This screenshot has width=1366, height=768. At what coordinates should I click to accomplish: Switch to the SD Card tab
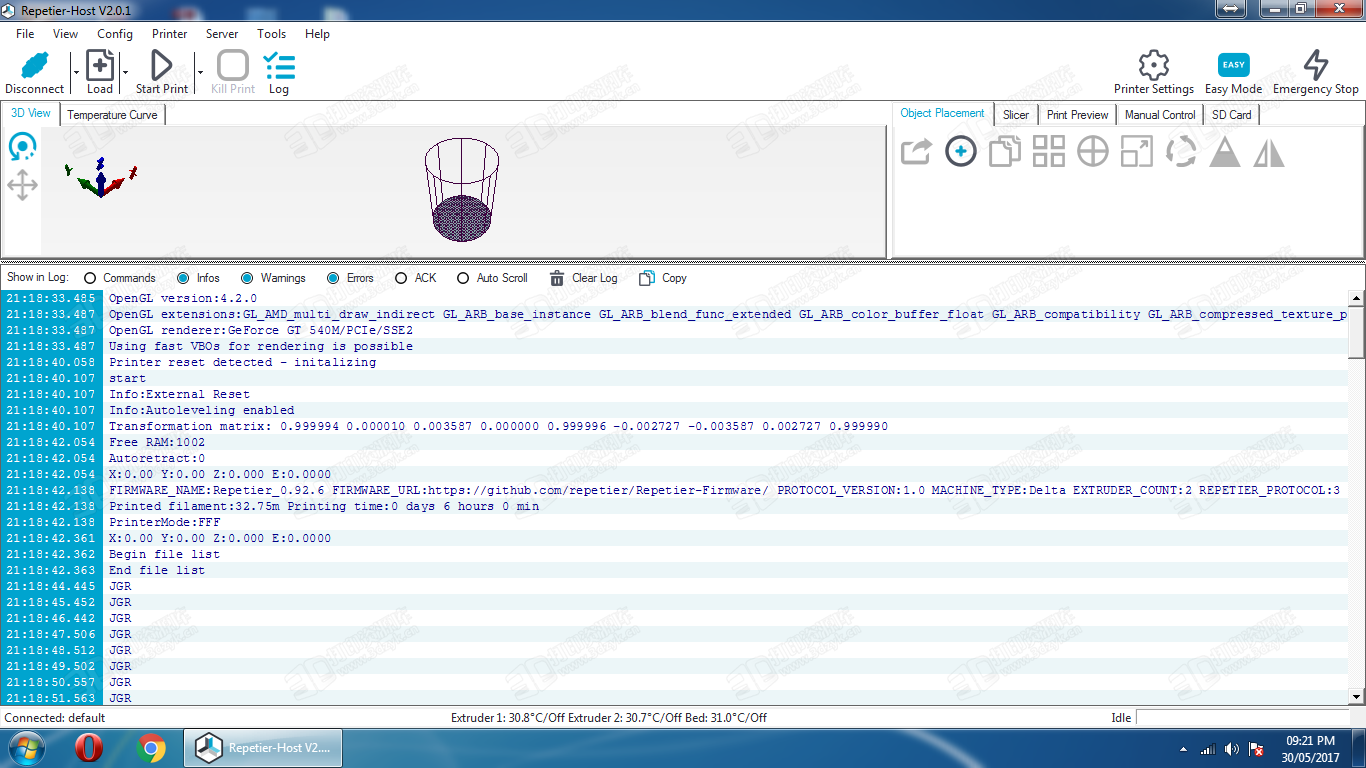tap(1232, 115)
